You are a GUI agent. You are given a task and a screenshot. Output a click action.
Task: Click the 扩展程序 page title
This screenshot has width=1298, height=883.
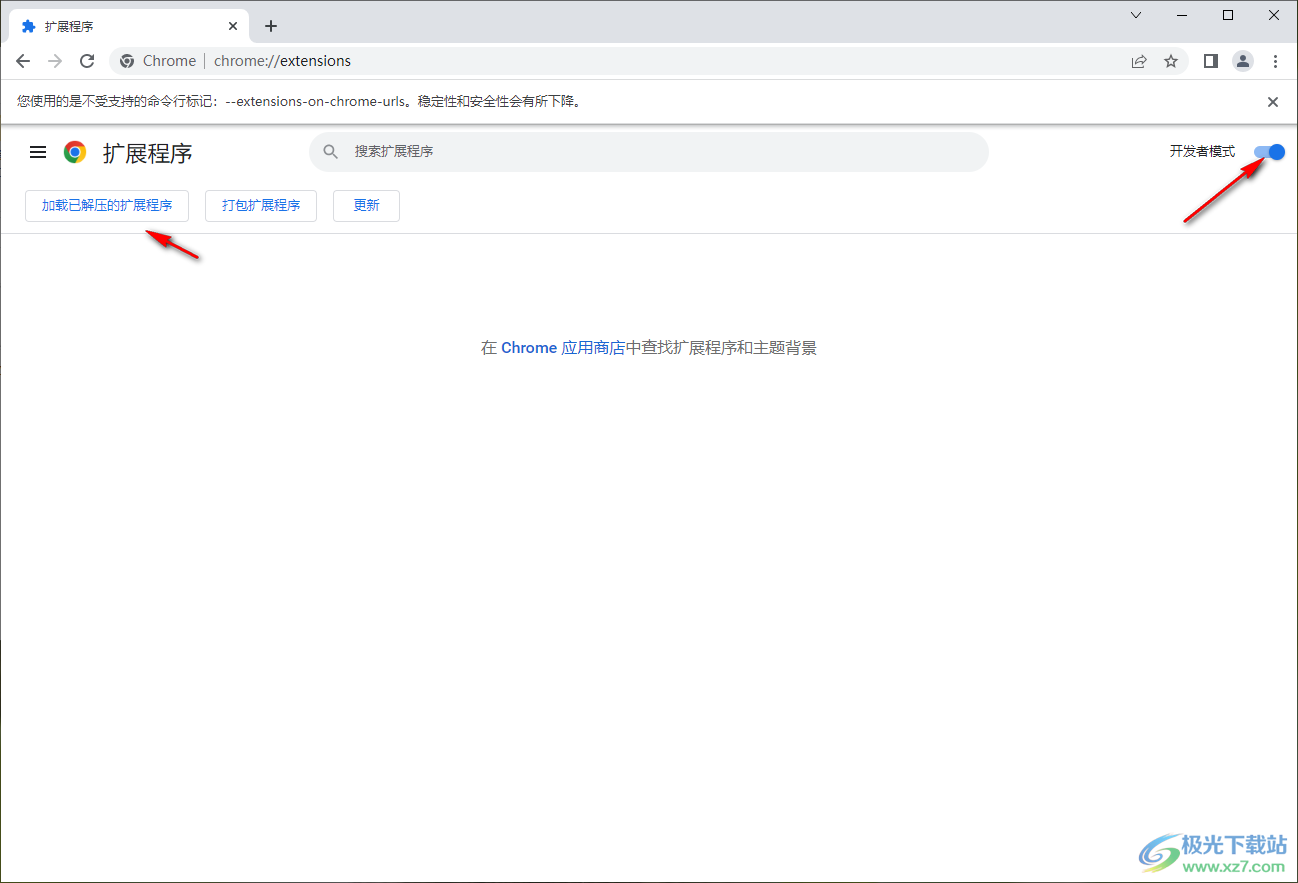click(148, 153)
